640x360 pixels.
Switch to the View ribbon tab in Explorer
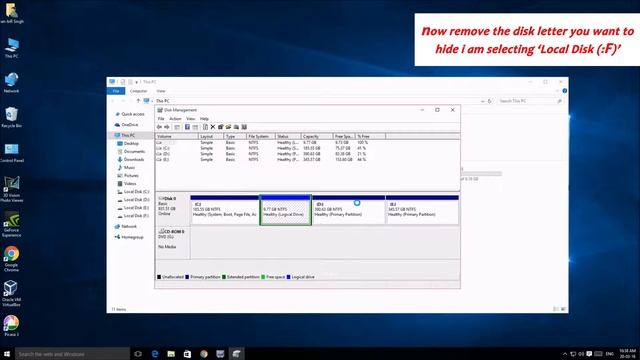coord(161,91)
